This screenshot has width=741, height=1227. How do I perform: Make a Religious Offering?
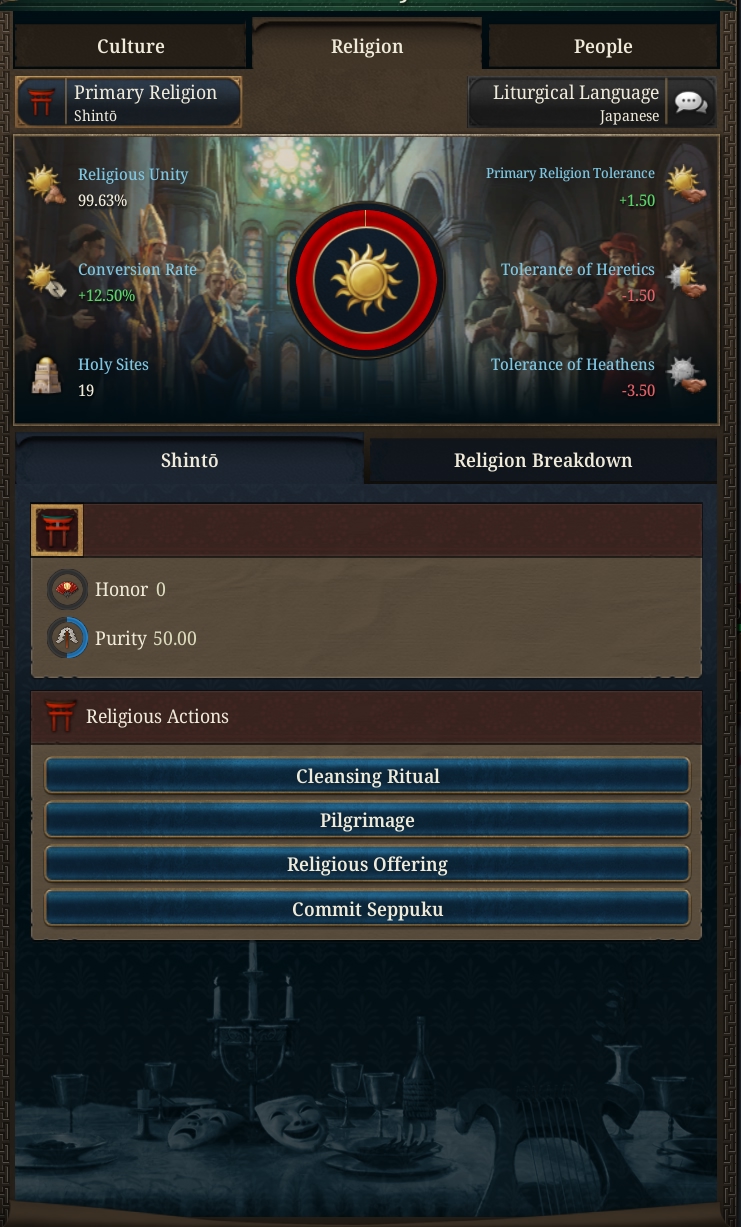[x=368, y=864]
